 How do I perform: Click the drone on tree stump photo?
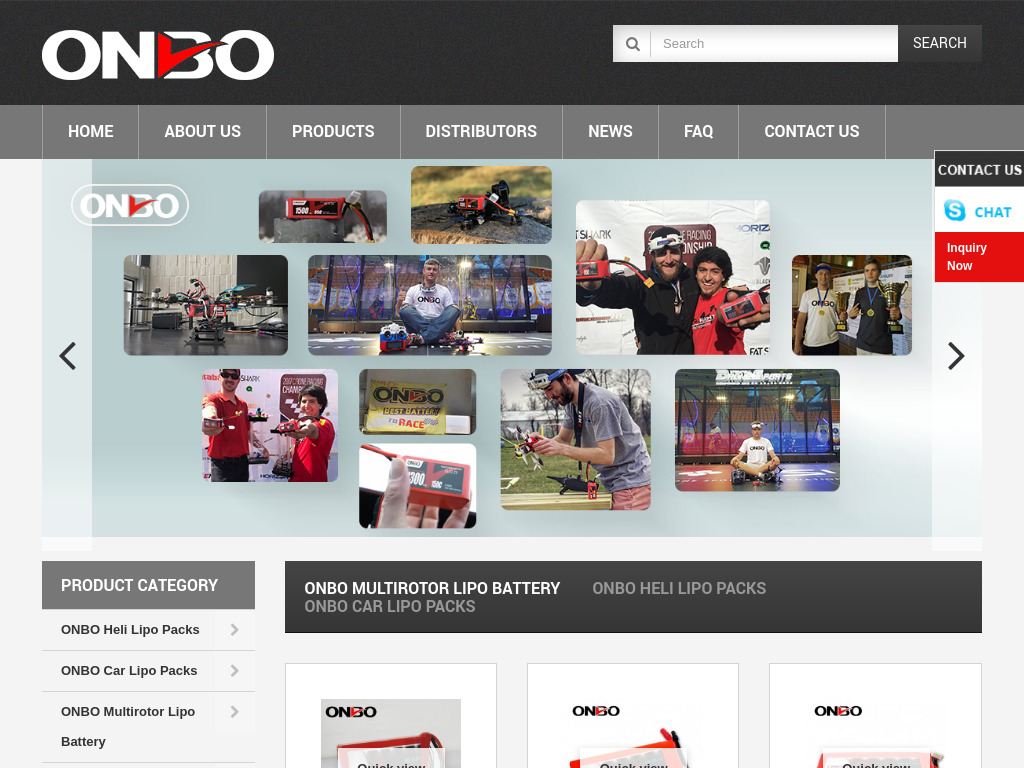pos(481,204)
